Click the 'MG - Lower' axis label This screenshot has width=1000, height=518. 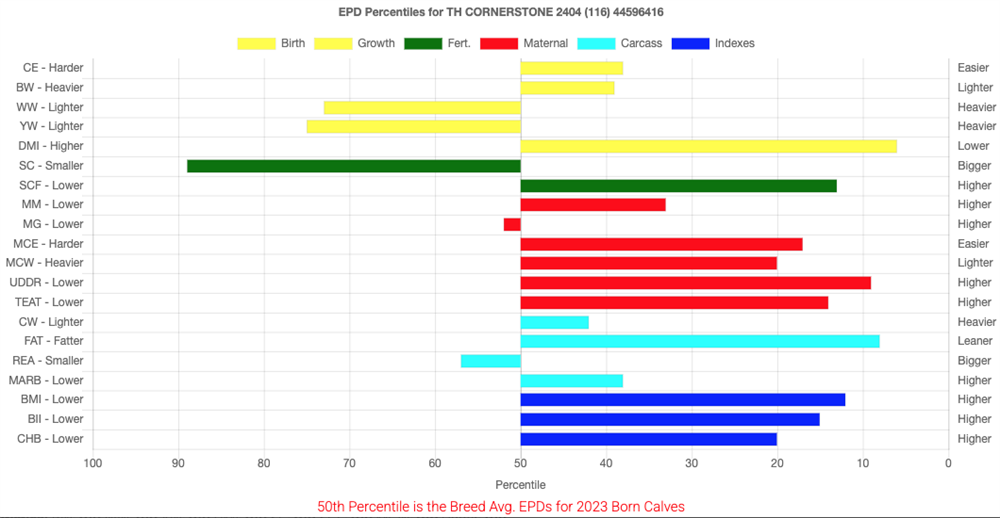54,224
